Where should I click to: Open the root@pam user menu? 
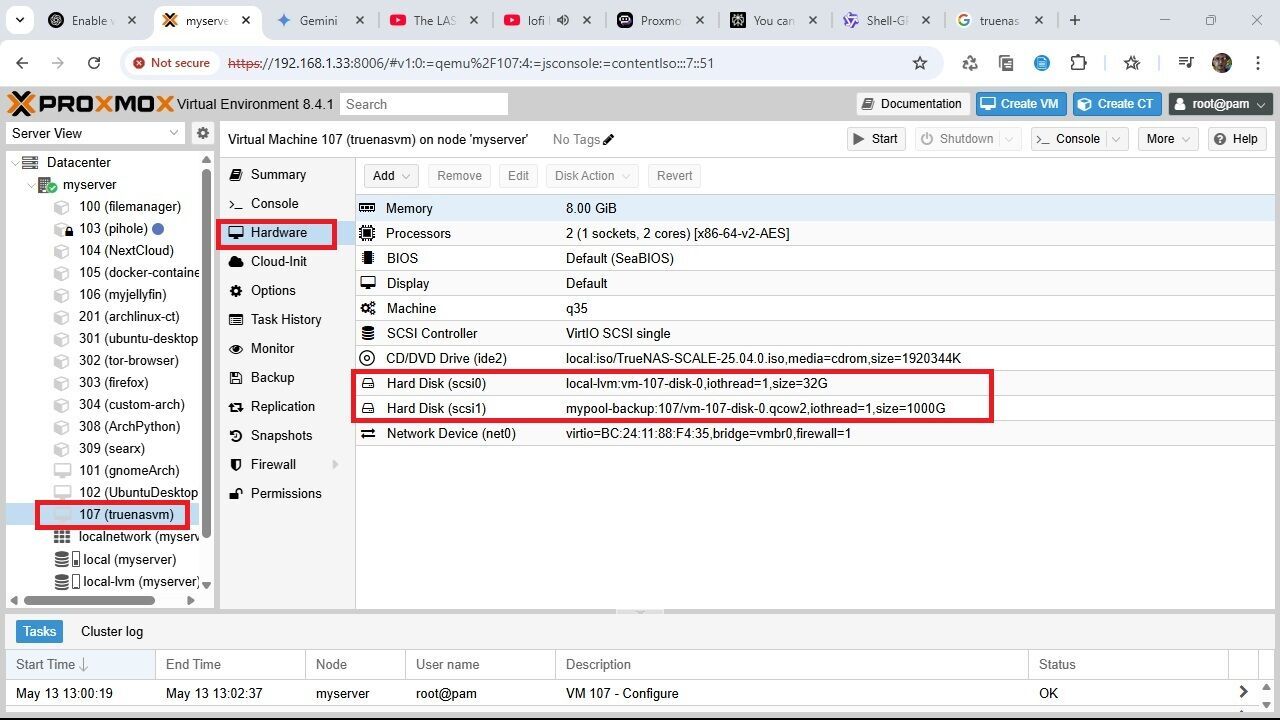coord(1220,104)
